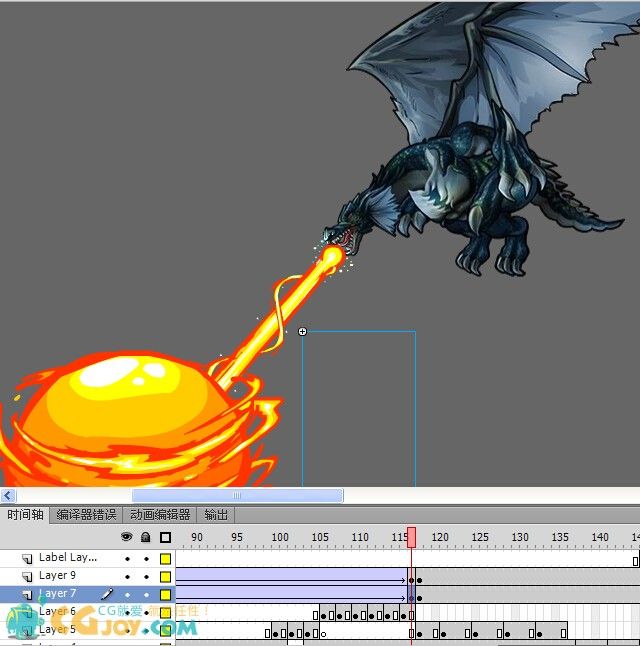
Task: Toggle visibility dot of Label Layer
Action: tap(127, 559)
